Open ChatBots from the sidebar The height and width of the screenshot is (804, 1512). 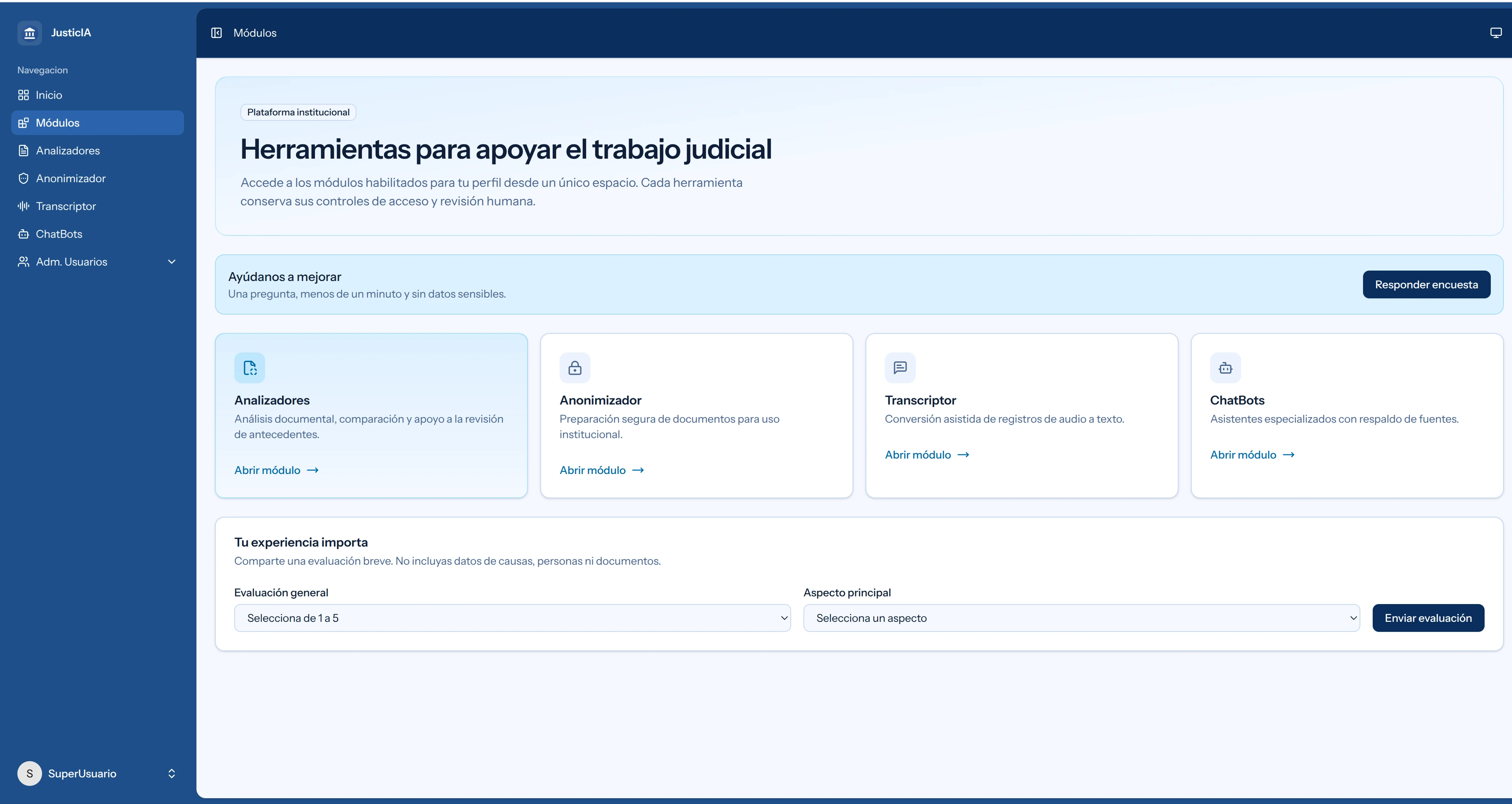click(x=97, y=234)
